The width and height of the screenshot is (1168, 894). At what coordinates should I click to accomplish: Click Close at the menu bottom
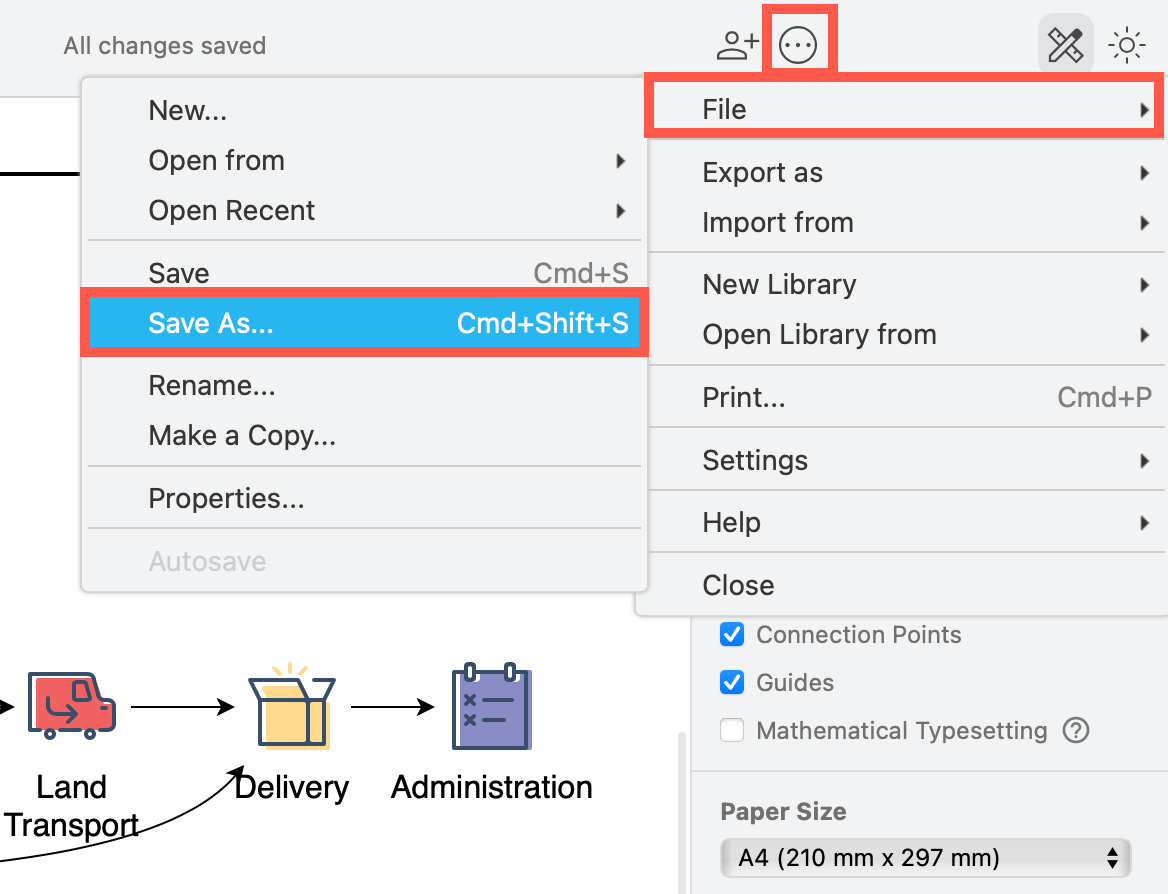coord(738,585)
